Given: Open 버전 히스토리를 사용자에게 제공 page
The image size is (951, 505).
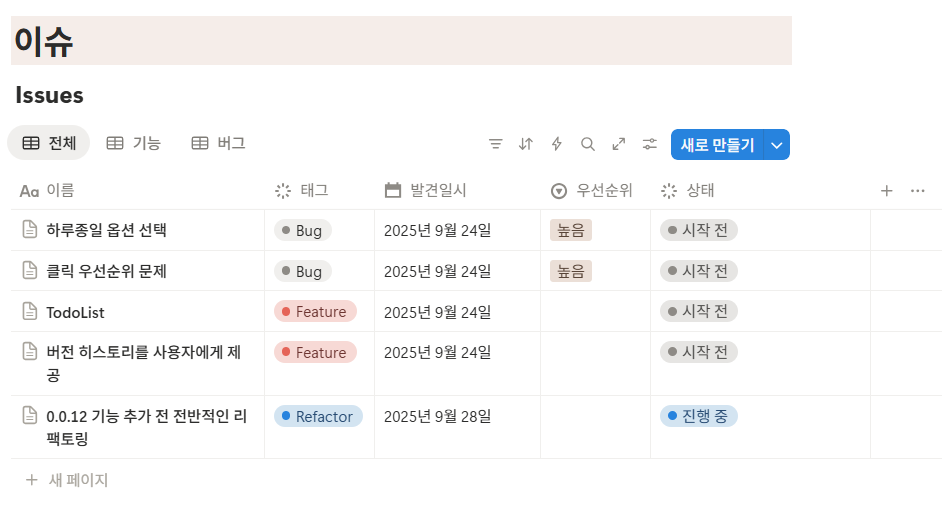Looking at the screenshot, I should (144, 363).
